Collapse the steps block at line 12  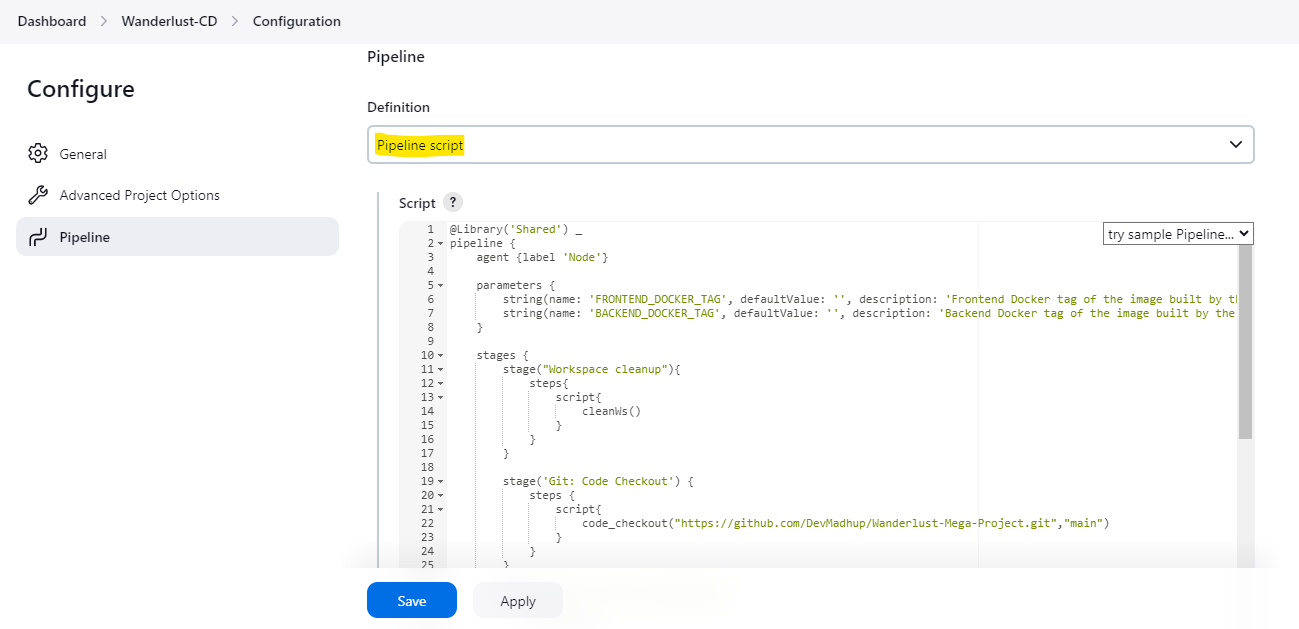441,384
